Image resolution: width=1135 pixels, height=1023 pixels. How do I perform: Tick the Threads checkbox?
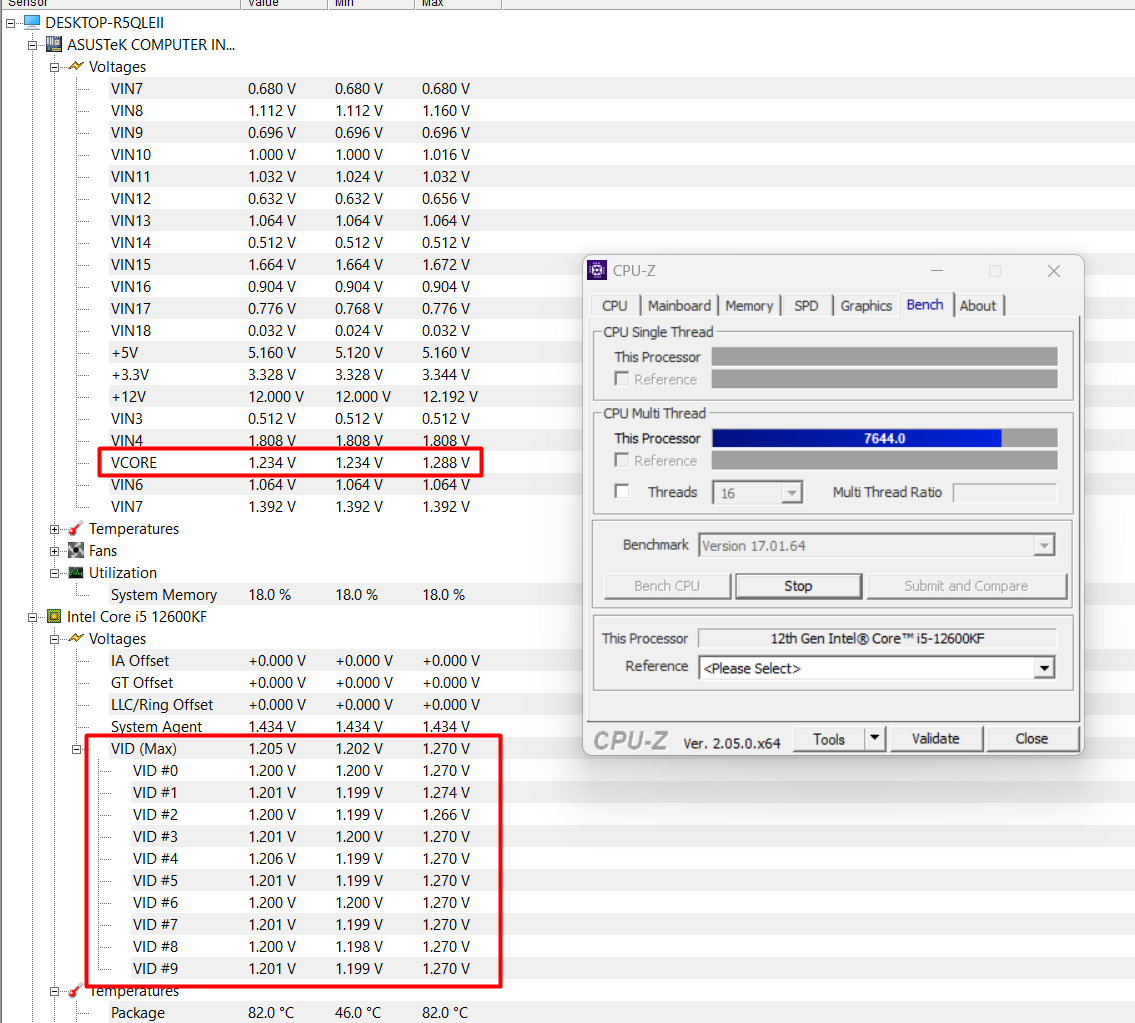[x=621, y=491]
